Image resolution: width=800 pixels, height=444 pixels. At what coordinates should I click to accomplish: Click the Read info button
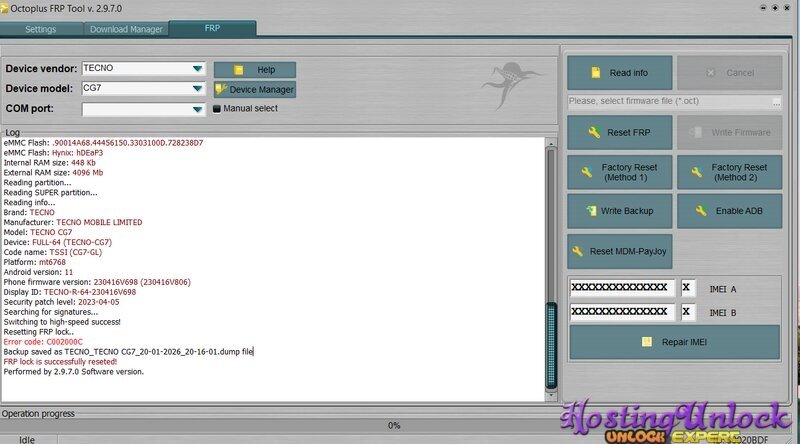pyautogui.click(x=620, y=73)
